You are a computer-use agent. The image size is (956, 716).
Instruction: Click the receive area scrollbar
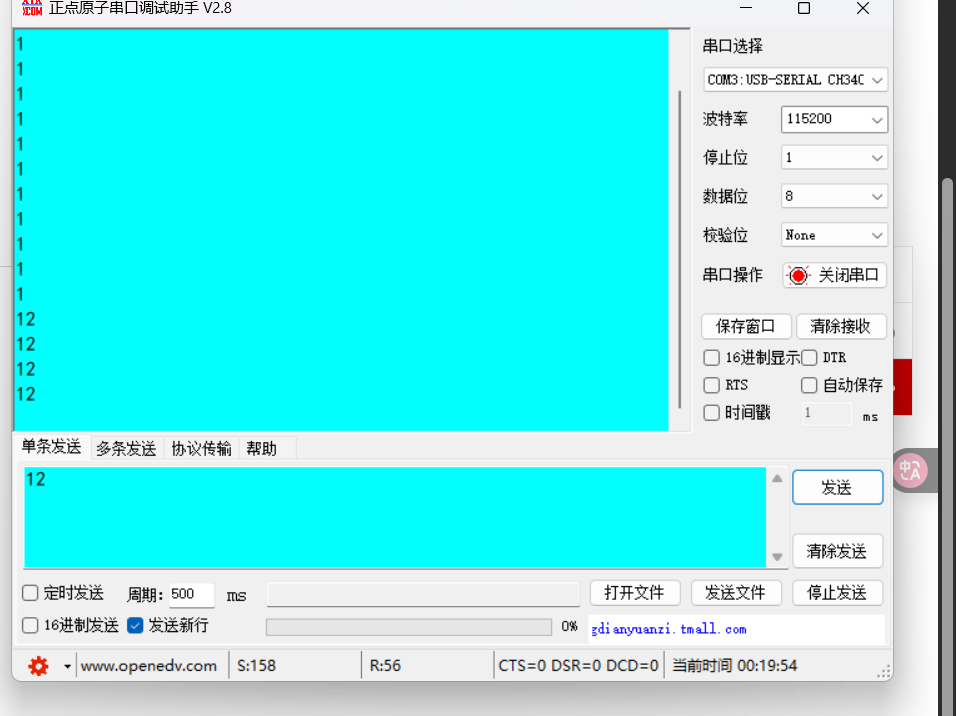pyautogui.click(x=680, y=249)
